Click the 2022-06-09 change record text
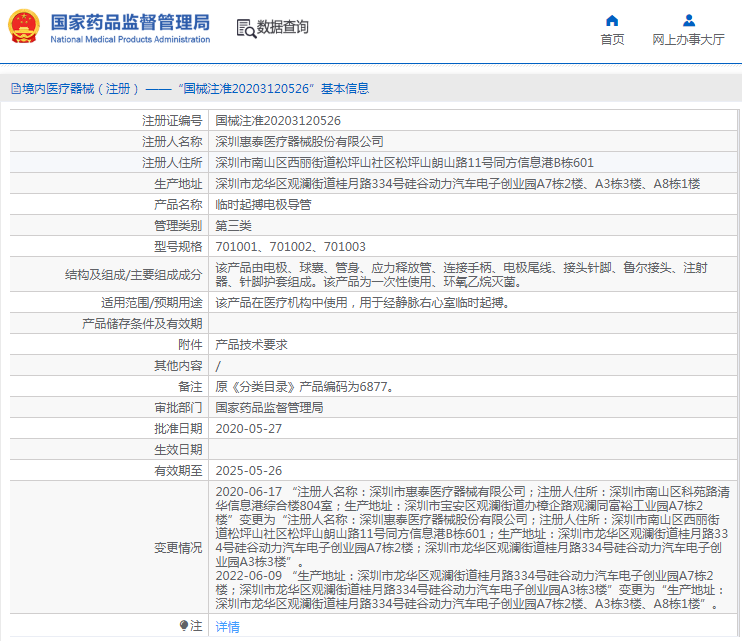742x641 pixels. click(470, 589)
